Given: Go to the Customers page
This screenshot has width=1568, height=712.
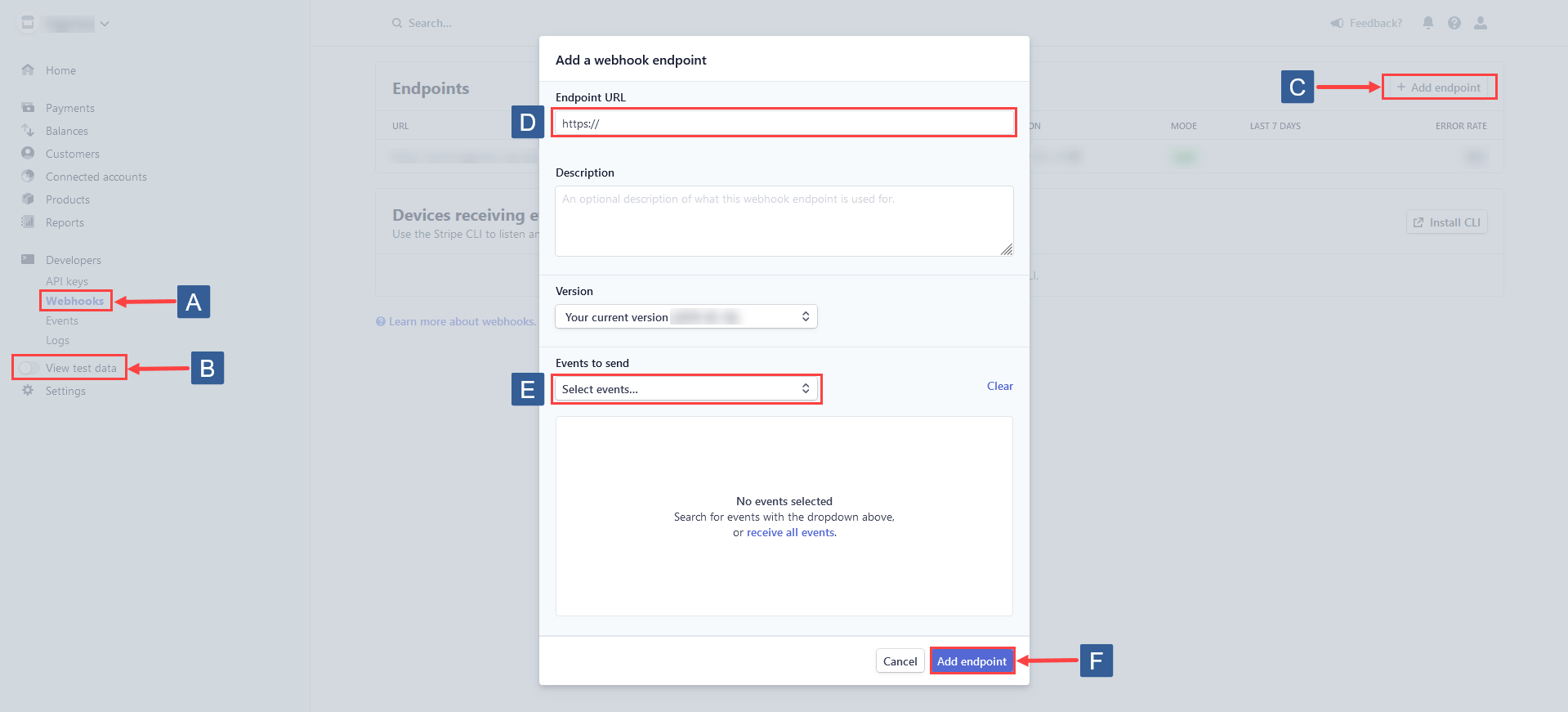Looking at the screenshot, I should pos(73,154).
